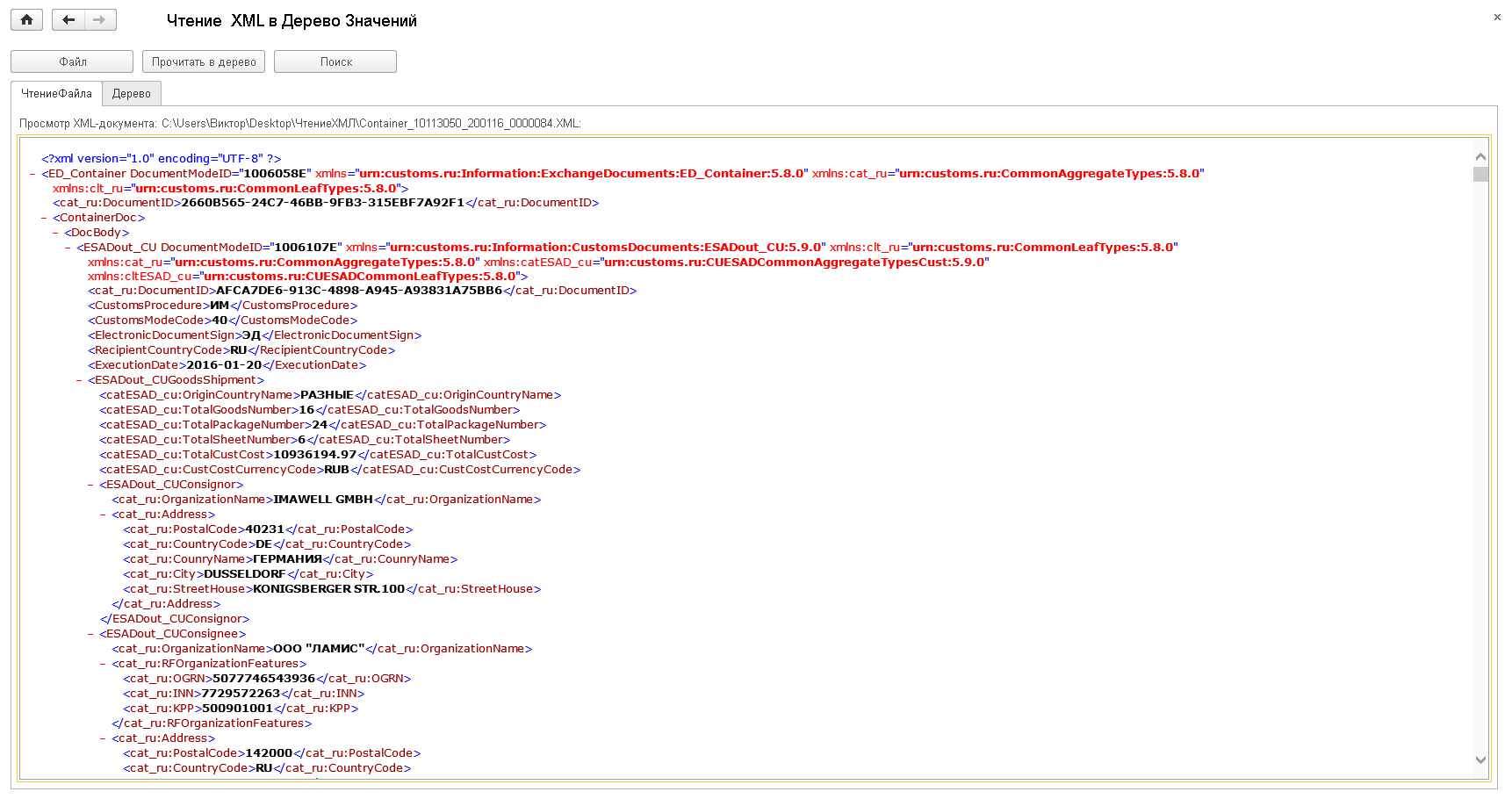Click the TotalGoodsNumber value 16

coord(306,410)
